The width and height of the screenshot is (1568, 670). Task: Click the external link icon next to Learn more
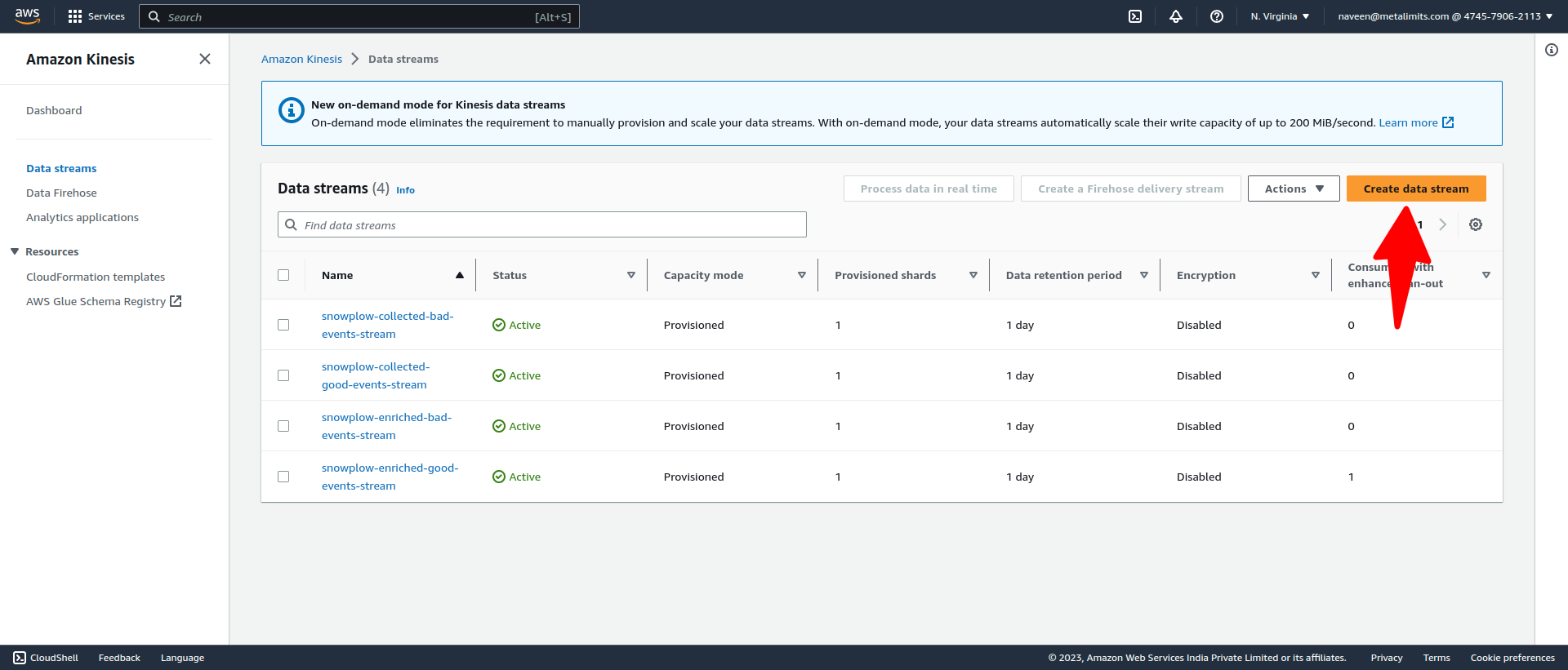1448,122
